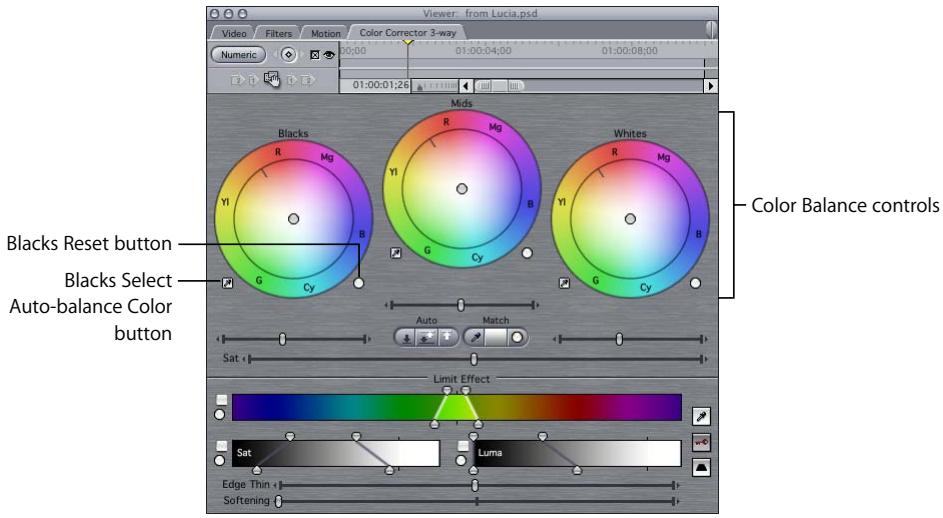Click the top-right hue range handle
The image size is (943, 518).
pyautogui.click(x=465, y=390)
